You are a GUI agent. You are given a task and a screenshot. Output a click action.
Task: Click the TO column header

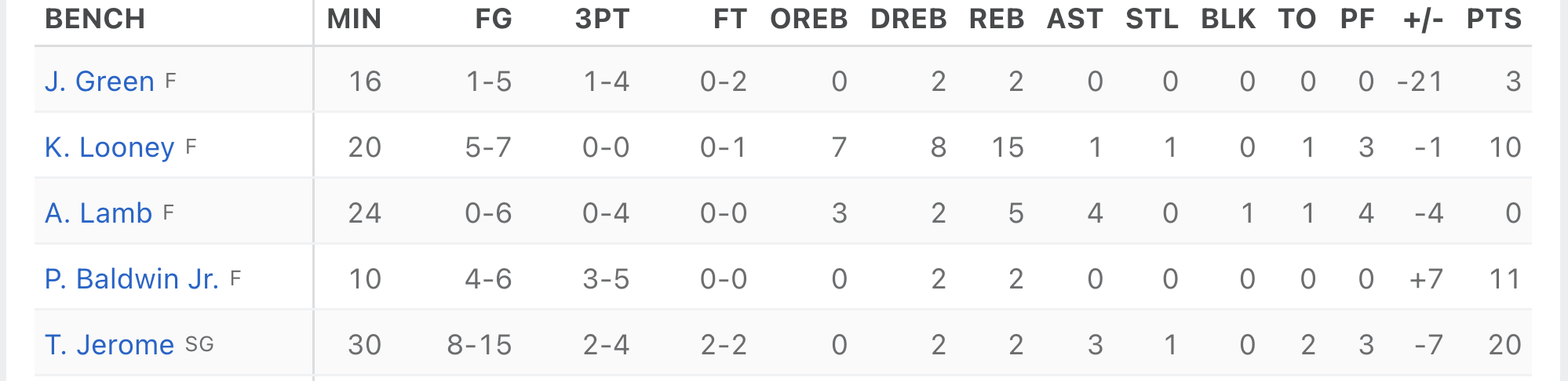(1297, 19)
